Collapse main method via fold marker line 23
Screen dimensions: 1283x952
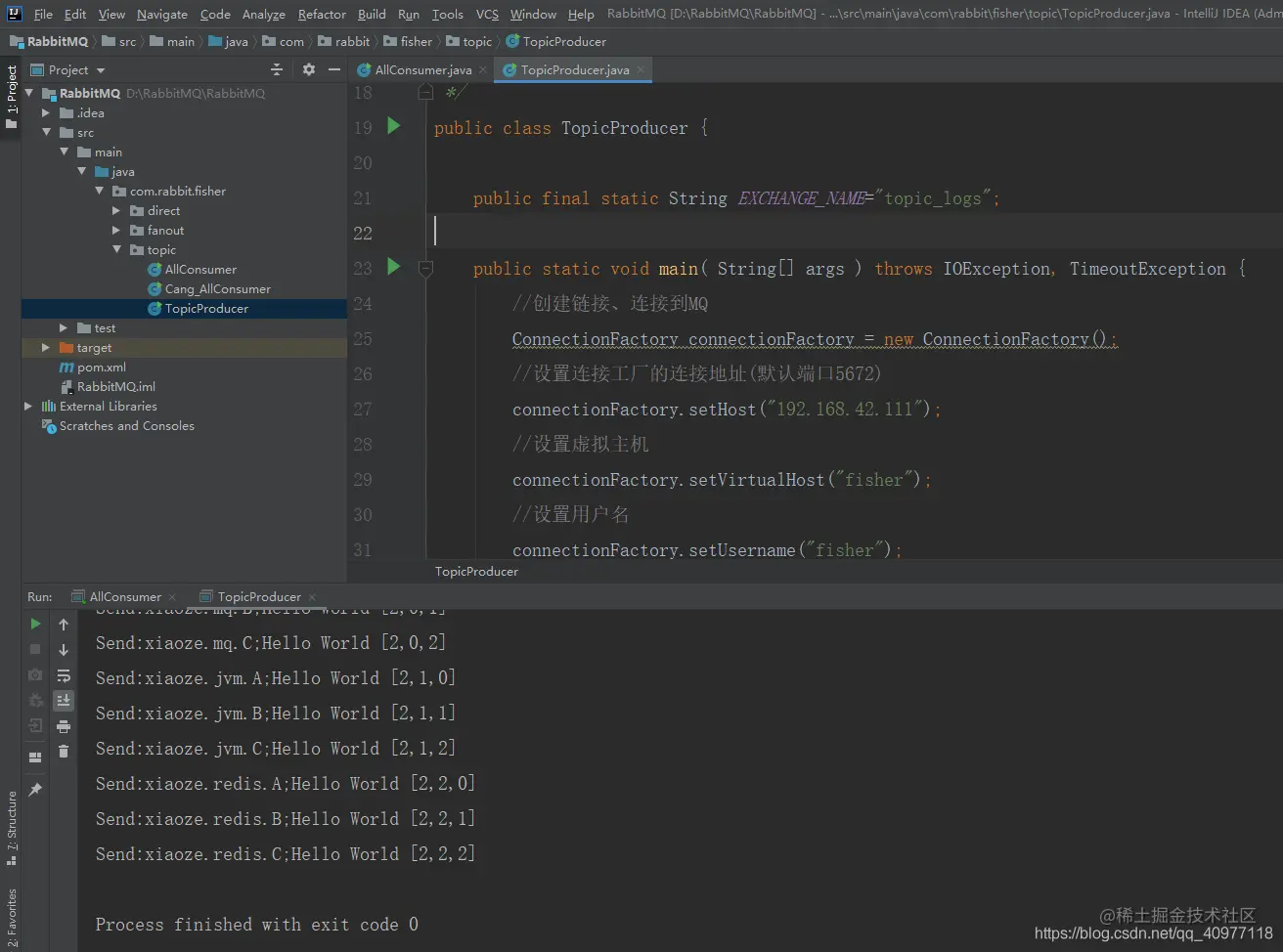[x=425, y=268]
